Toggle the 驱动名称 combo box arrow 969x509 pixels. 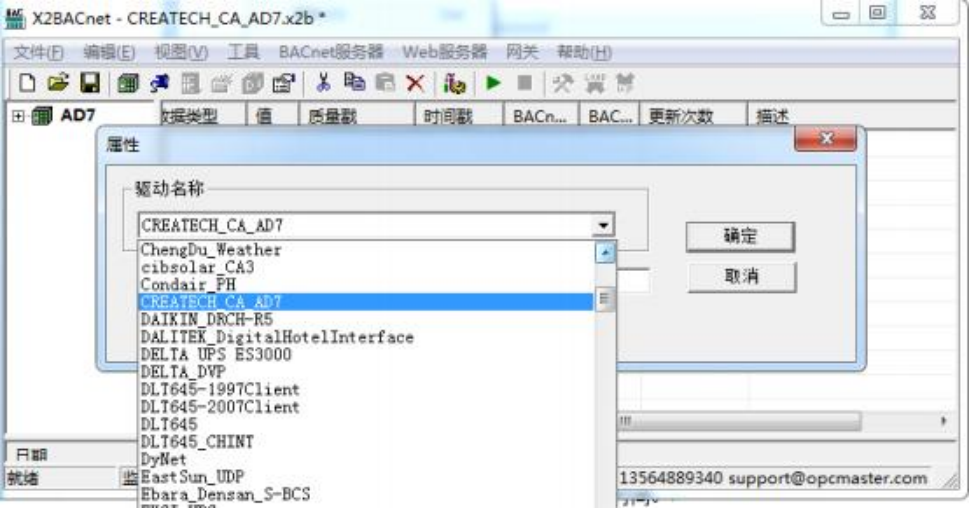(603, 225)
